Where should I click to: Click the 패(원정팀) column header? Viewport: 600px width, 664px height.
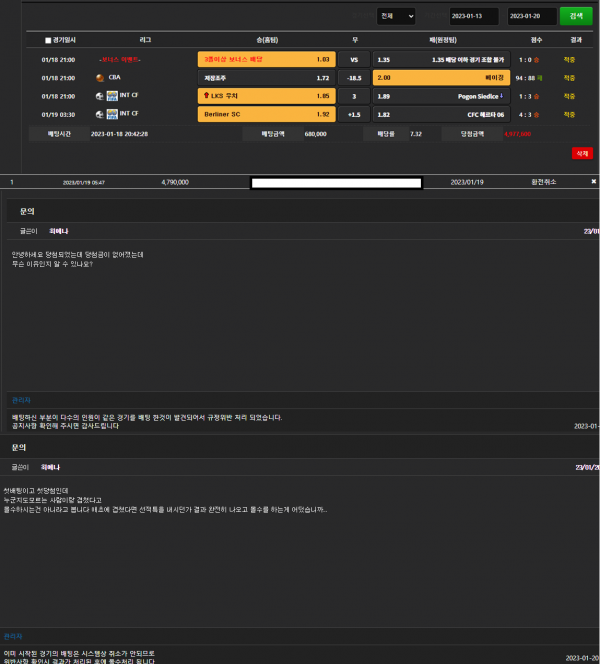[443, 40]
